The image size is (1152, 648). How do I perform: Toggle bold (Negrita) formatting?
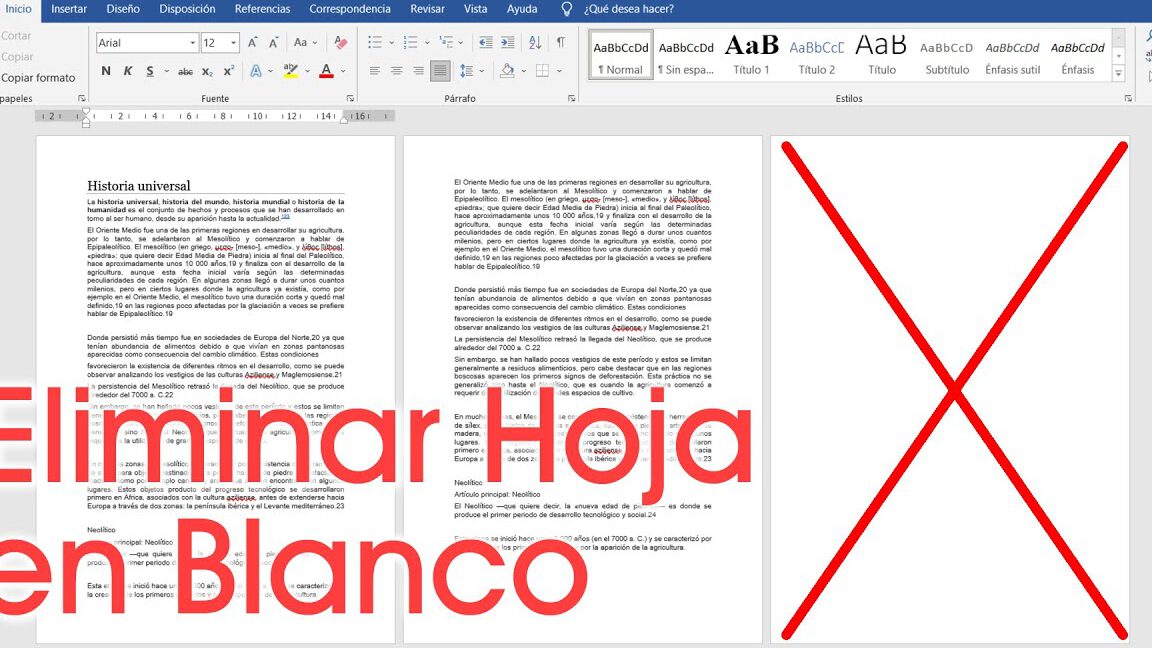tap(106, 70)
